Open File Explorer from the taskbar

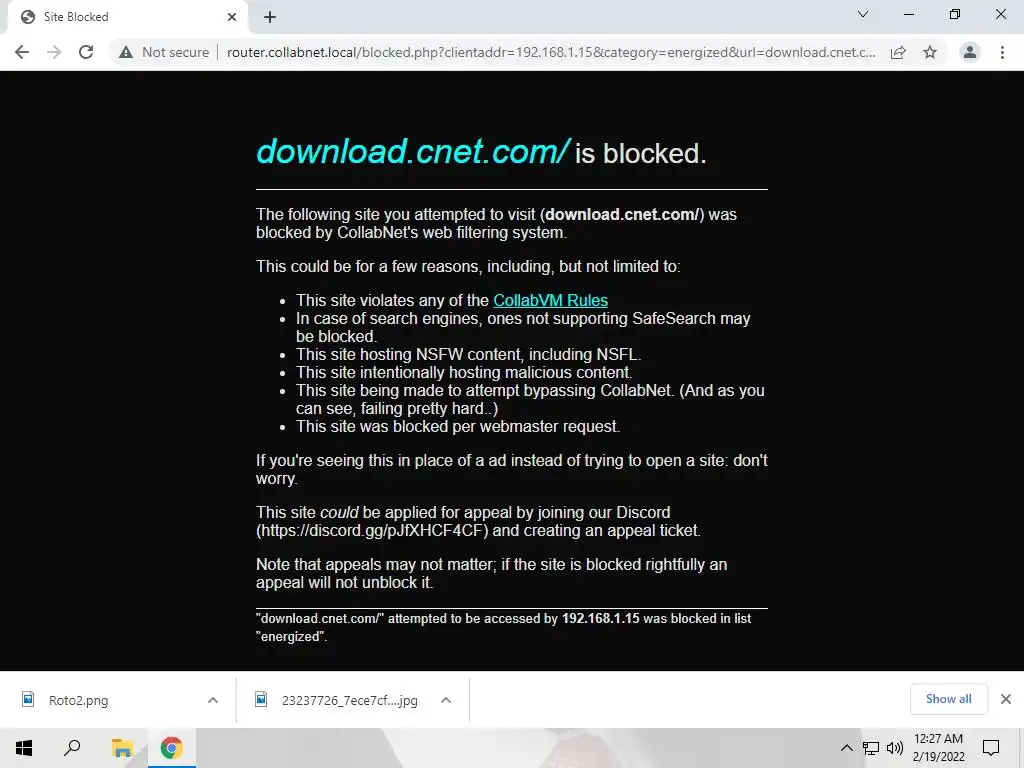click(122, 748)
